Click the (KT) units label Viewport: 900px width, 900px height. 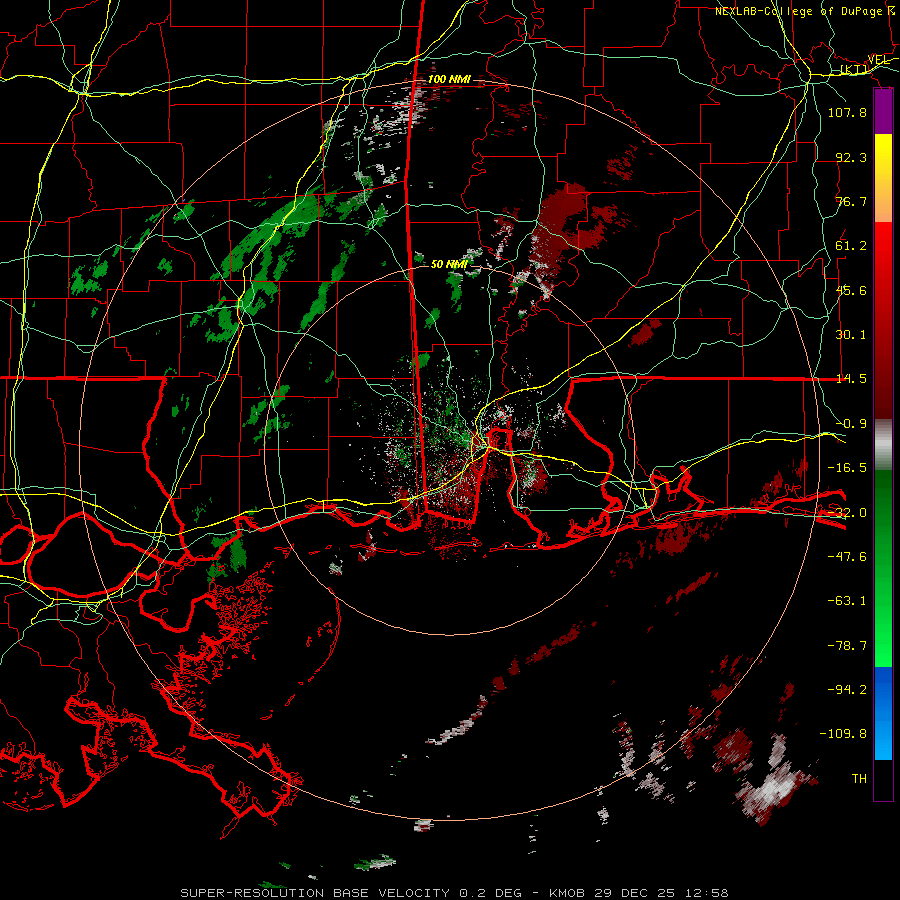point(854,69)
